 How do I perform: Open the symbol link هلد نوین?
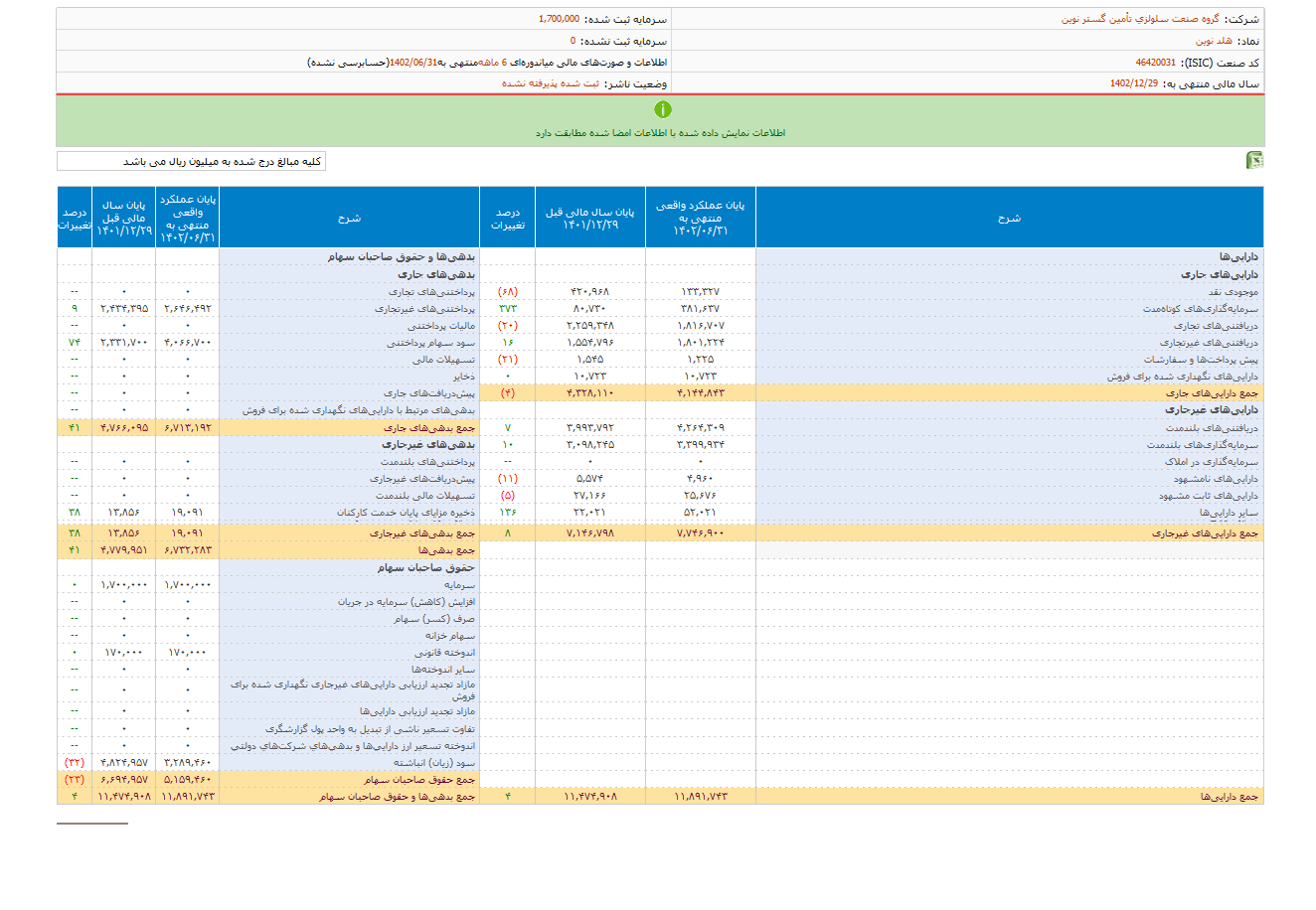coord(1214,41)
